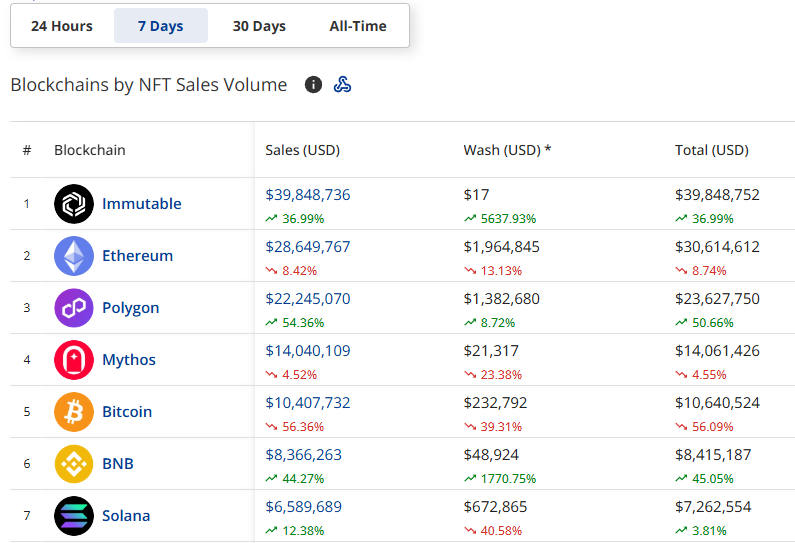Click the Solana logo icon
Image resolution: width=795 pixels, height=543 pixels.
point(74,516)
